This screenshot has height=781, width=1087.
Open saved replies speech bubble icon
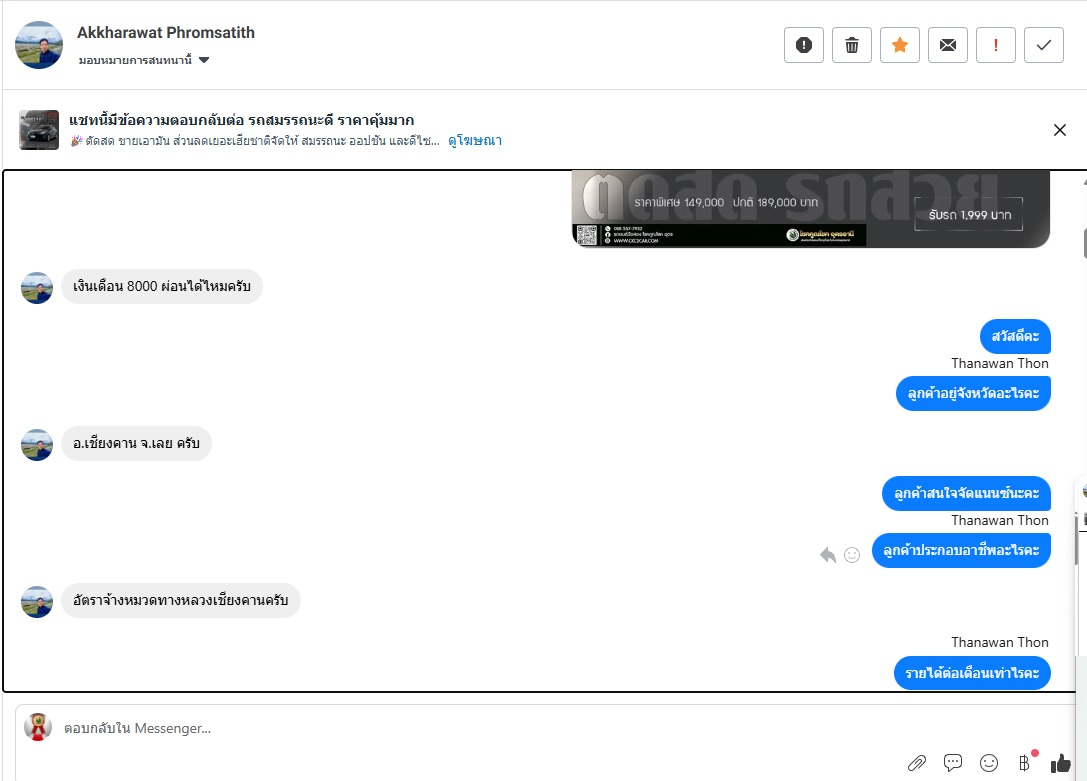point(953,763)
